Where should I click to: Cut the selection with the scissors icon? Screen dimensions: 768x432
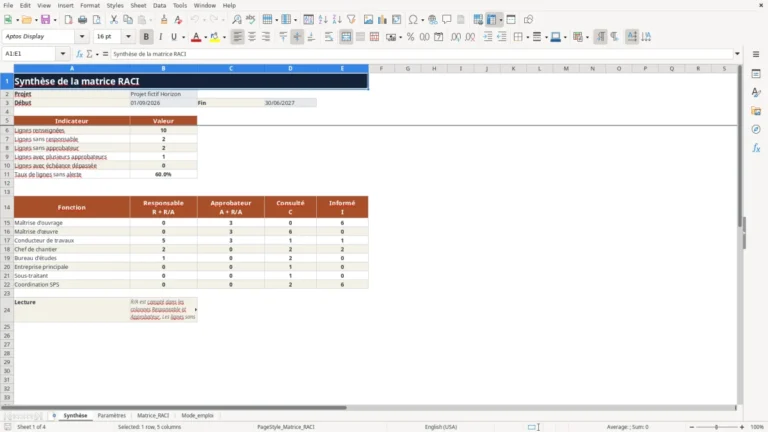point(114,20)
